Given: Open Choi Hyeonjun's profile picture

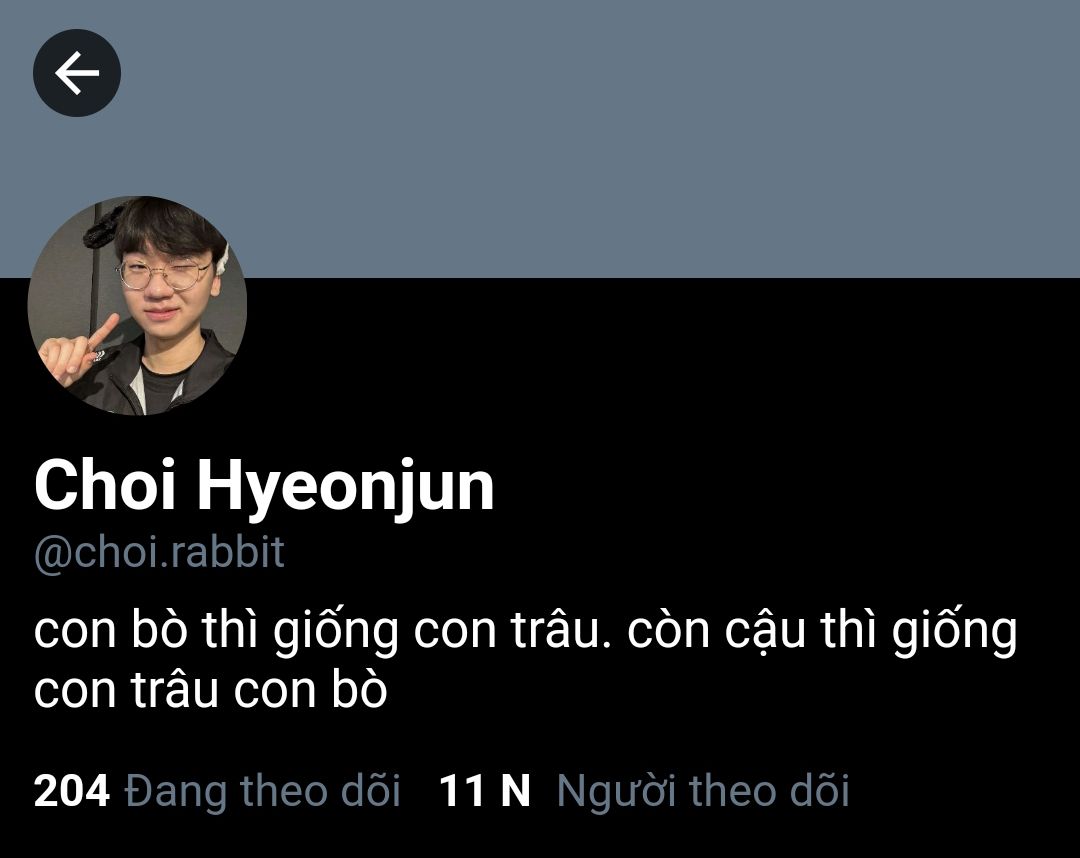Looking at the screenshot, I should [x=137, y=306].
